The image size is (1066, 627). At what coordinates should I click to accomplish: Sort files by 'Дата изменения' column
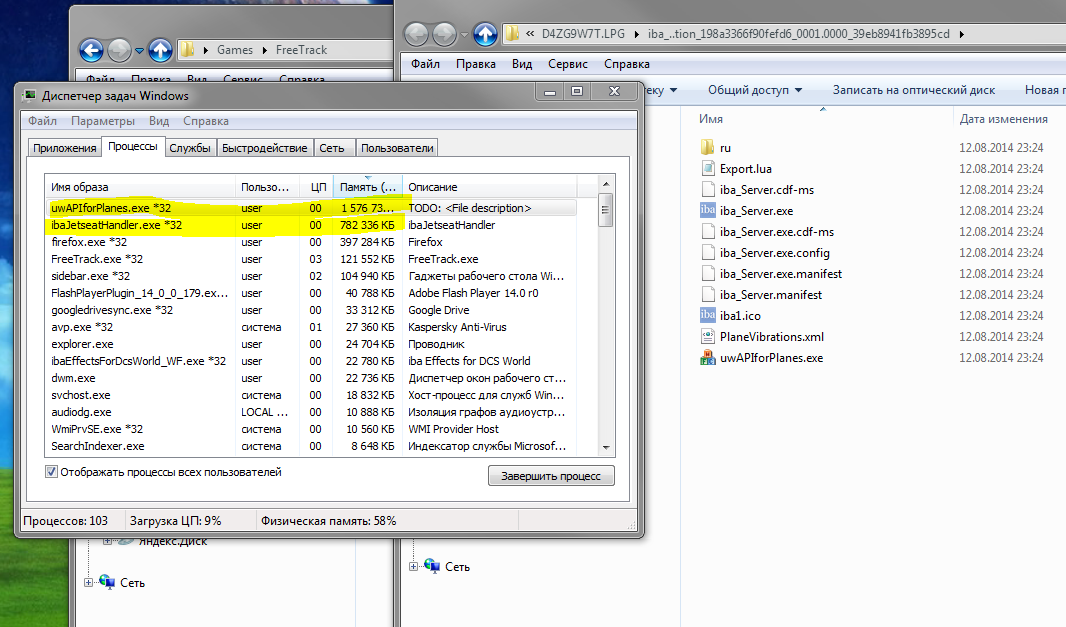[1003, 119]
